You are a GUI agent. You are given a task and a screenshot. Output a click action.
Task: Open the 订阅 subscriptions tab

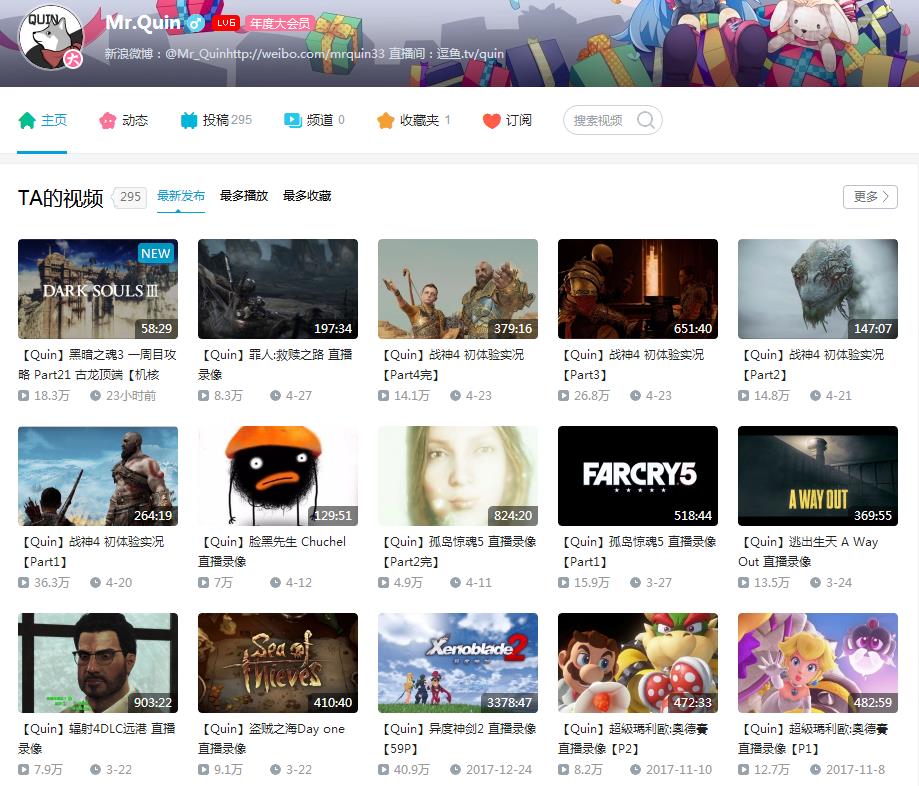coord(507,120)
